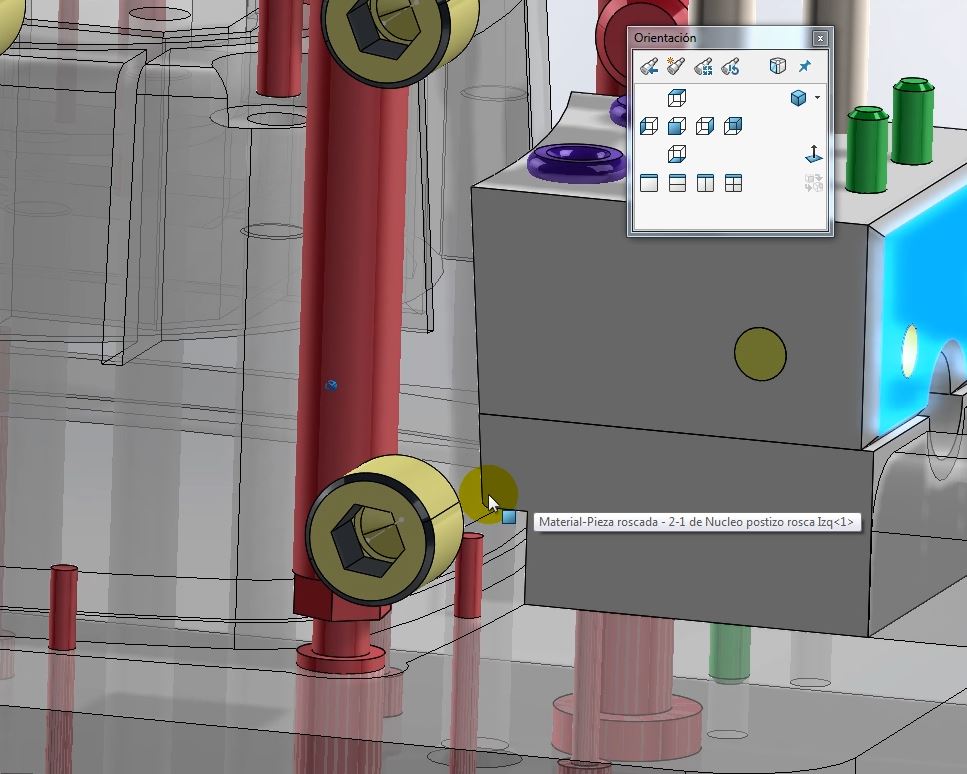Switch to Front view orientation
The width and height of the screenshot is (967, 774).
coord(677,126)
